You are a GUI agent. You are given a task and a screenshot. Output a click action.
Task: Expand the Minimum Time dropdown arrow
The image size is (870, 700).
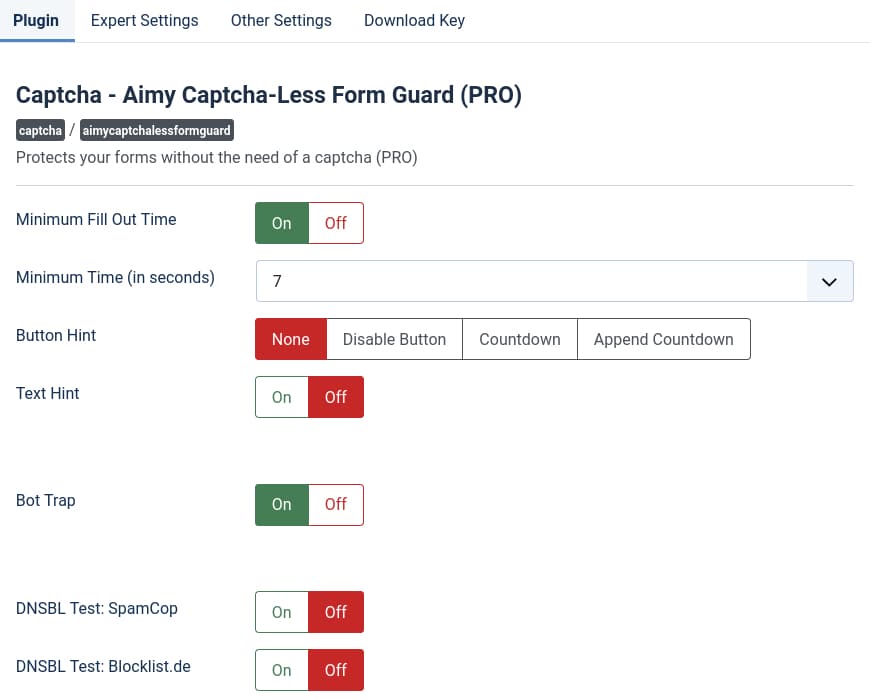coord(829,282)
